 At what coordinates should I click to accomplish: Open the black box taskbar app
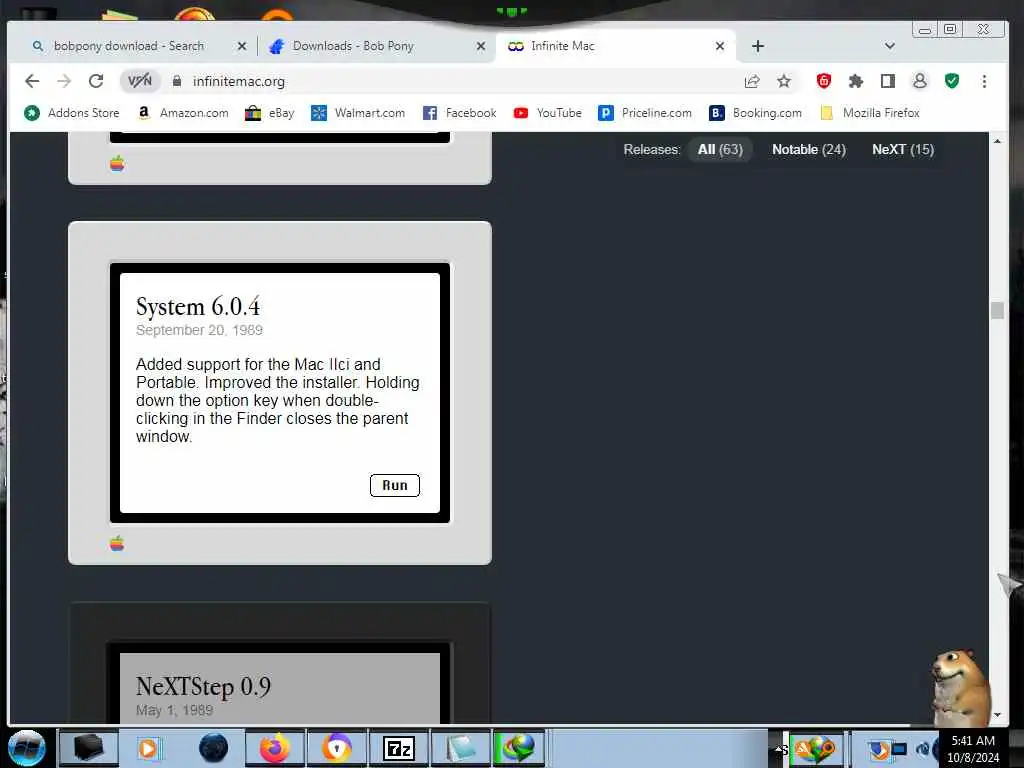[89, 748]
